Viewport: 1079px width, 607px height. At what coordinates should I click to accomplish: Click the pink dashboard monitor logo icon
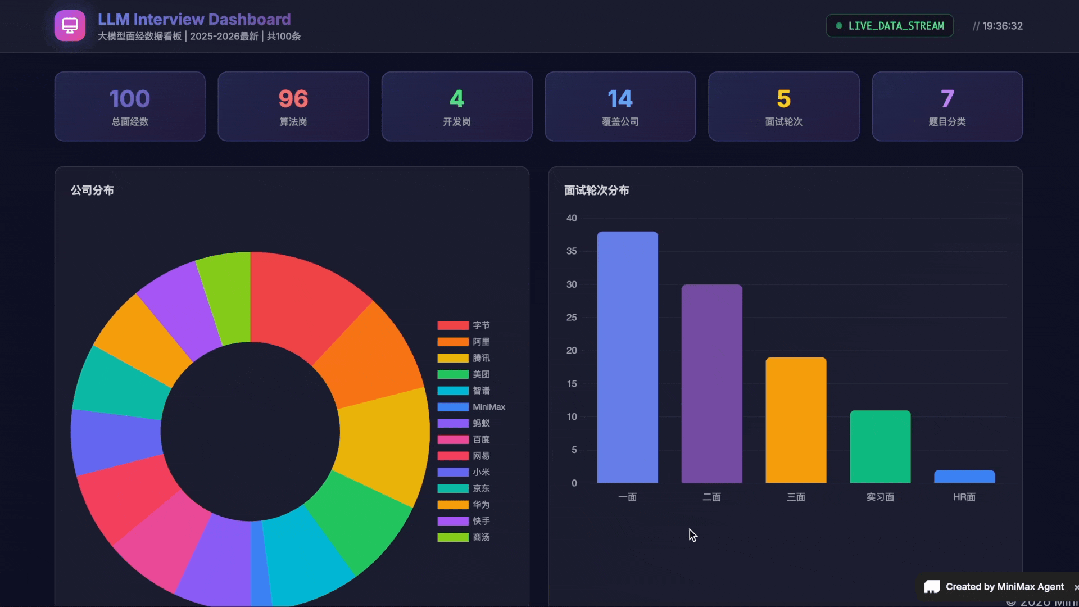(x=70, y=26)
